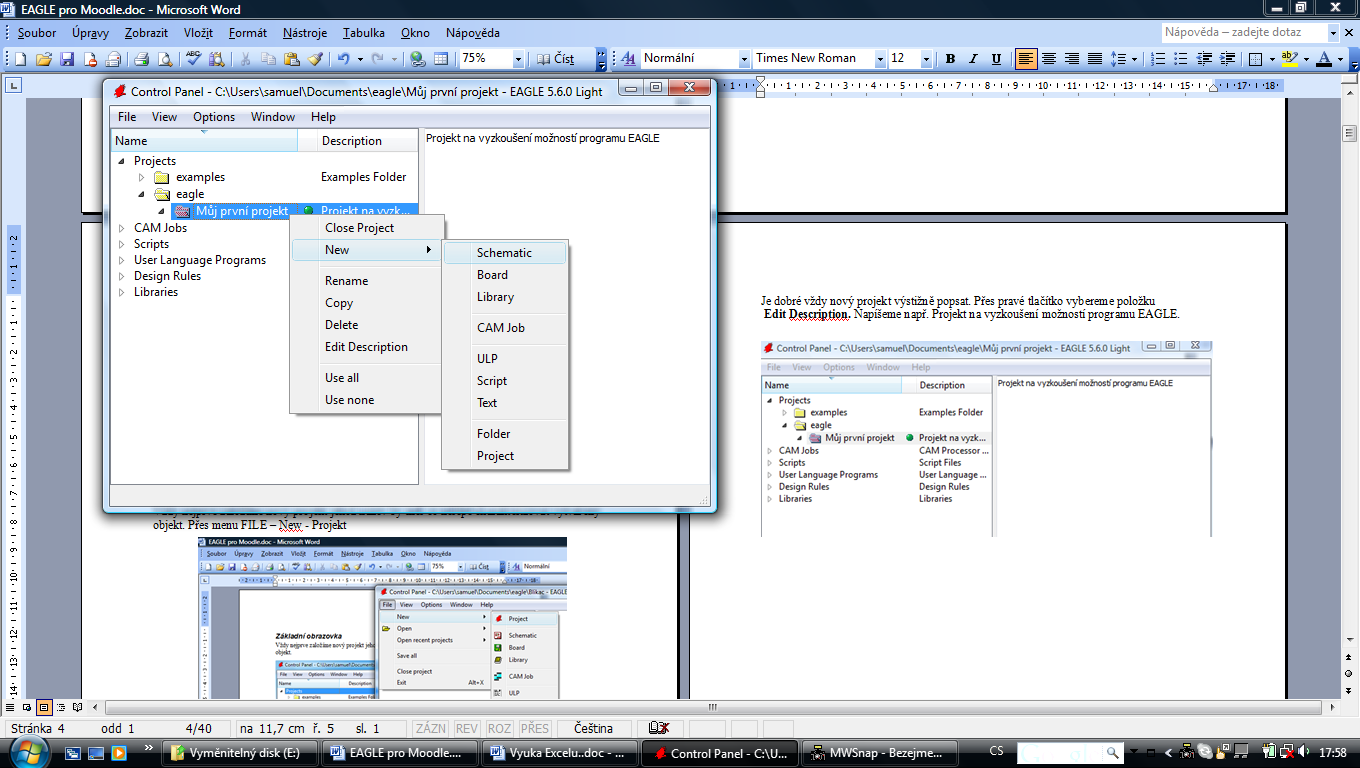1360x768 pixels.
Task: Toggle Underline formatting
Action: point(996,59)
